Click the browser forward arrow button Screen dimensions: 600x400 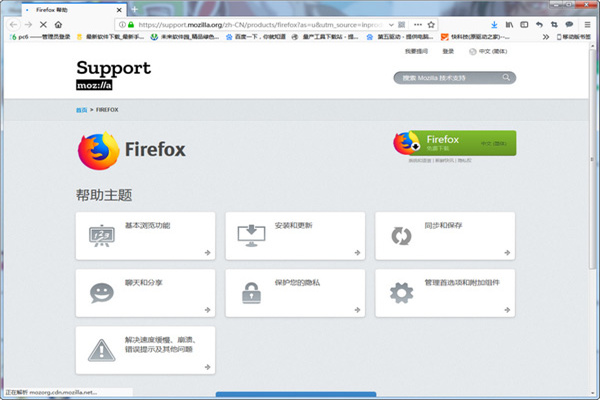coord(28,24)
